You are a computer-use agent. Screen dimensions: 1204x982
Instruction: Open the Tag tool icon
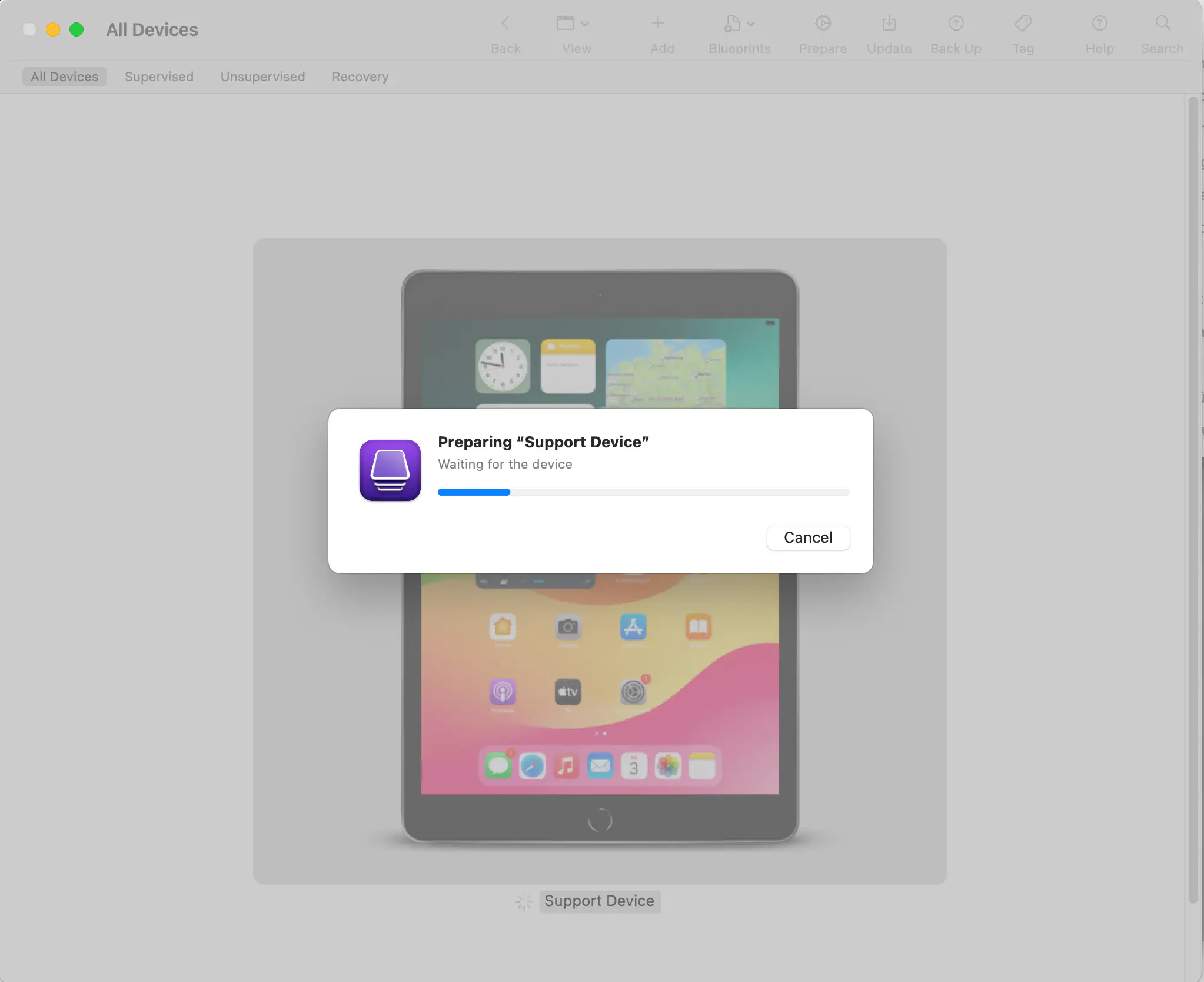tap(1023, 23)
